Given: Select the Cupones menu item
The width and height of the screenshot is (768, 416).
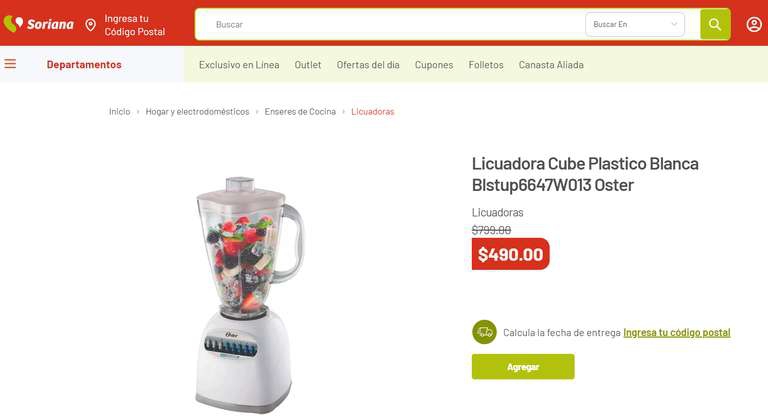Looking at the screenshot, I should tap(434, 65).
